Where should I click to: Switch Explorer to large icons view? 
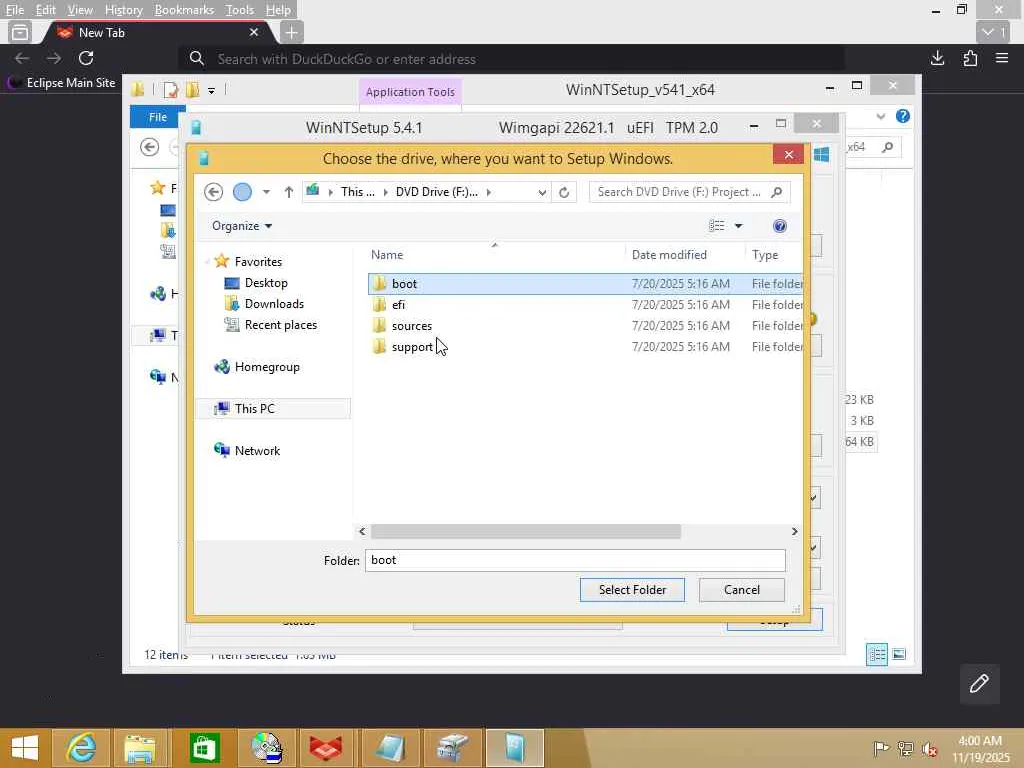pos(899,654)
